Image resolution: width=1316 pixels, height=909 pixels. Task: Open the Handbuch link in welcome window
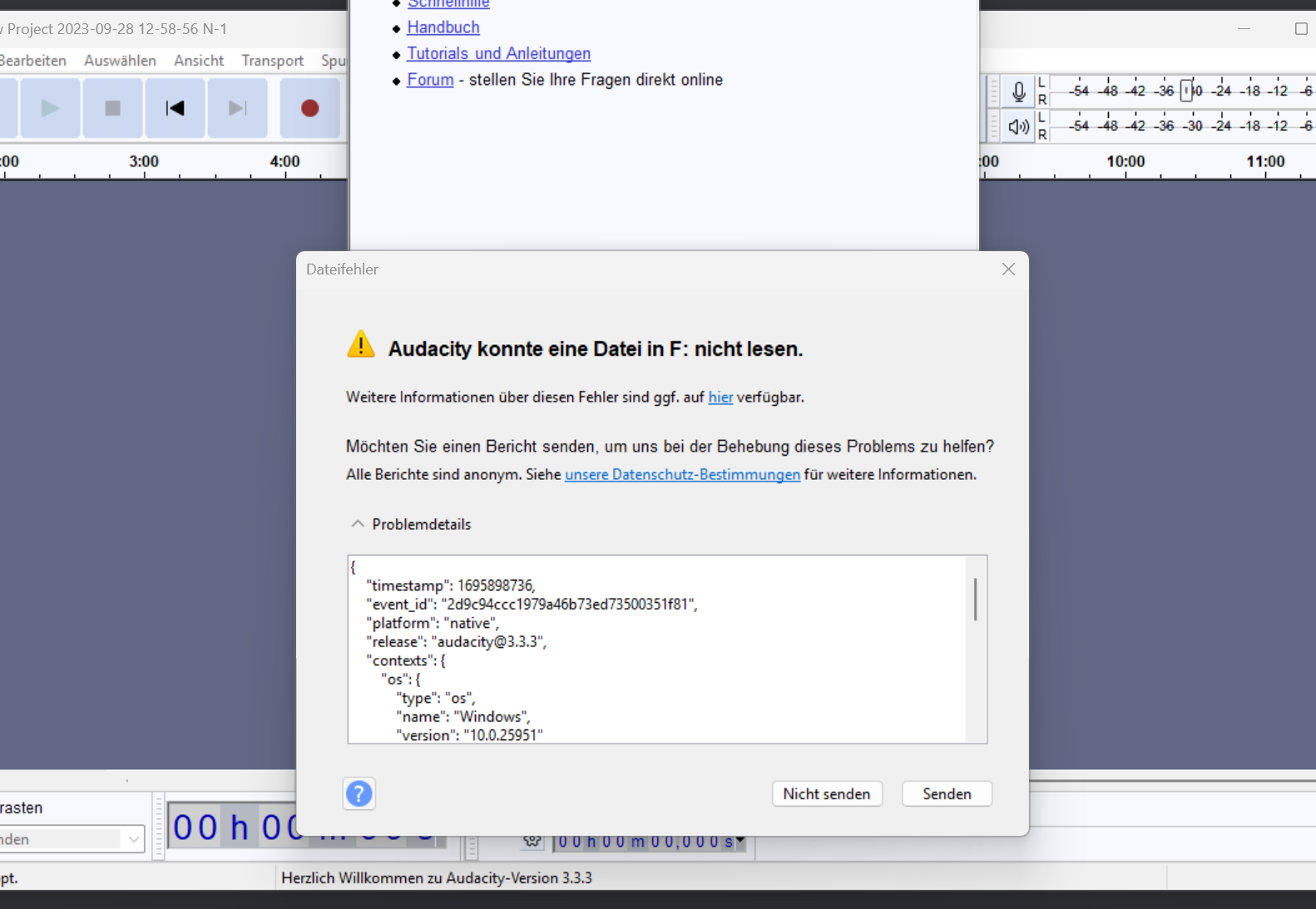pyautogui.click(x=443, y=27)
